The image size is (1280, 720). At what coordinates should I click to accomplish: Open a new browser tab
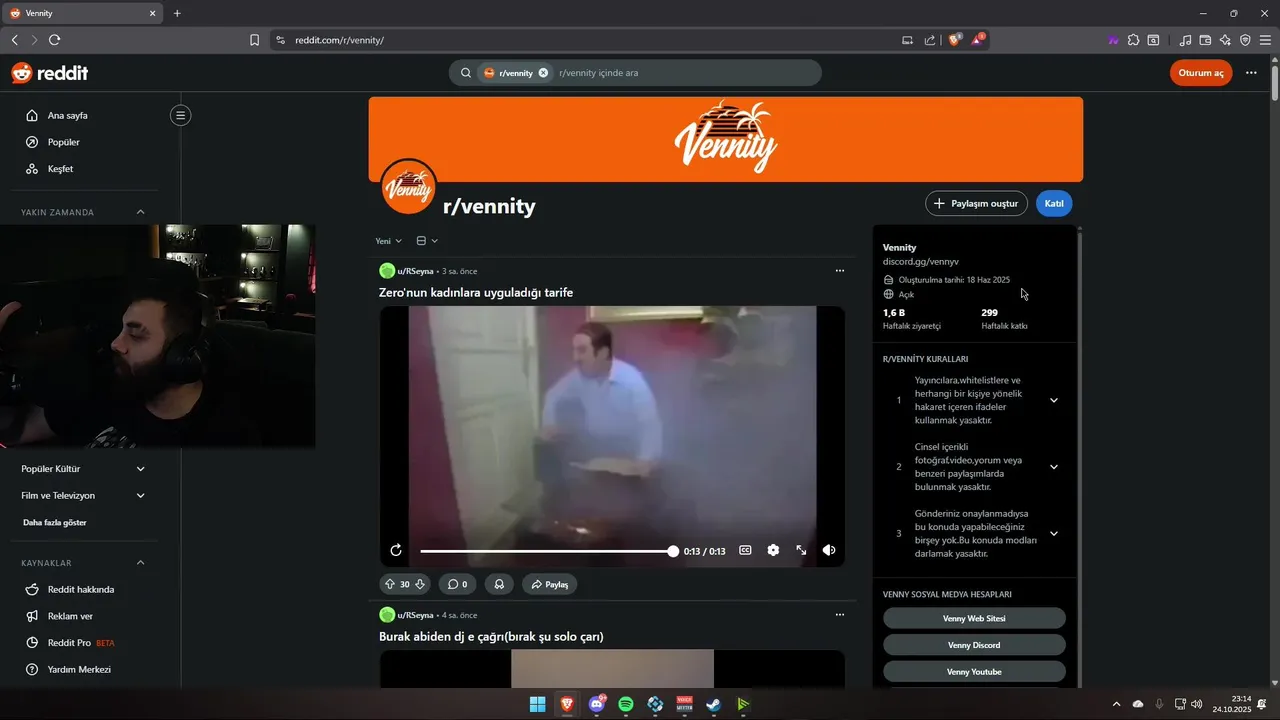point(177,13)
